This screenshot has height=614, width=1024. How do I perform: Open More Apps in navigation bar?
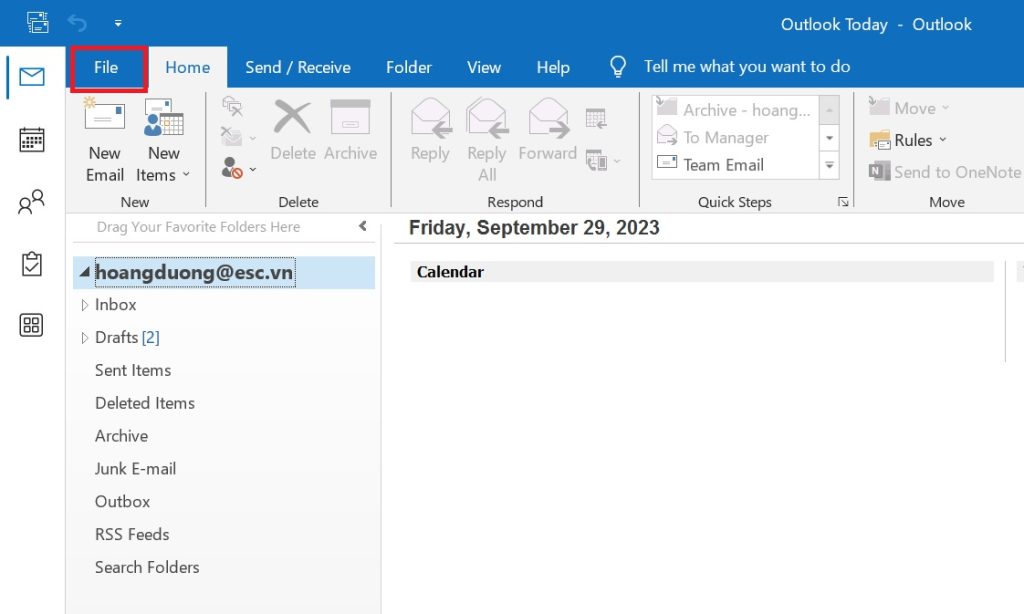coord(31,325)
